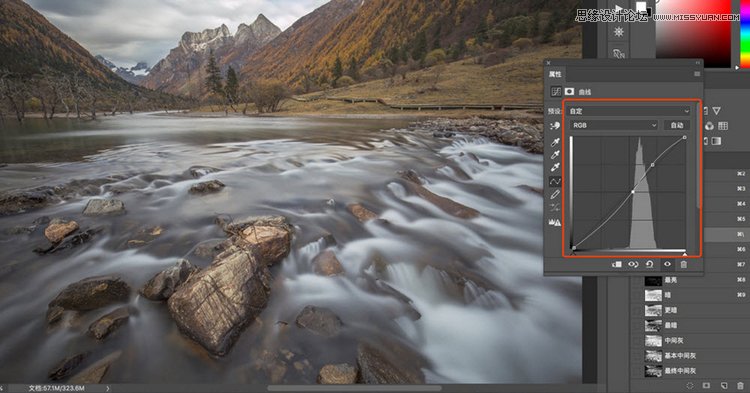The height and width of the screenshot is (393, 750).
Task: Delete current channel trash icon
Action: pos(740,385)
